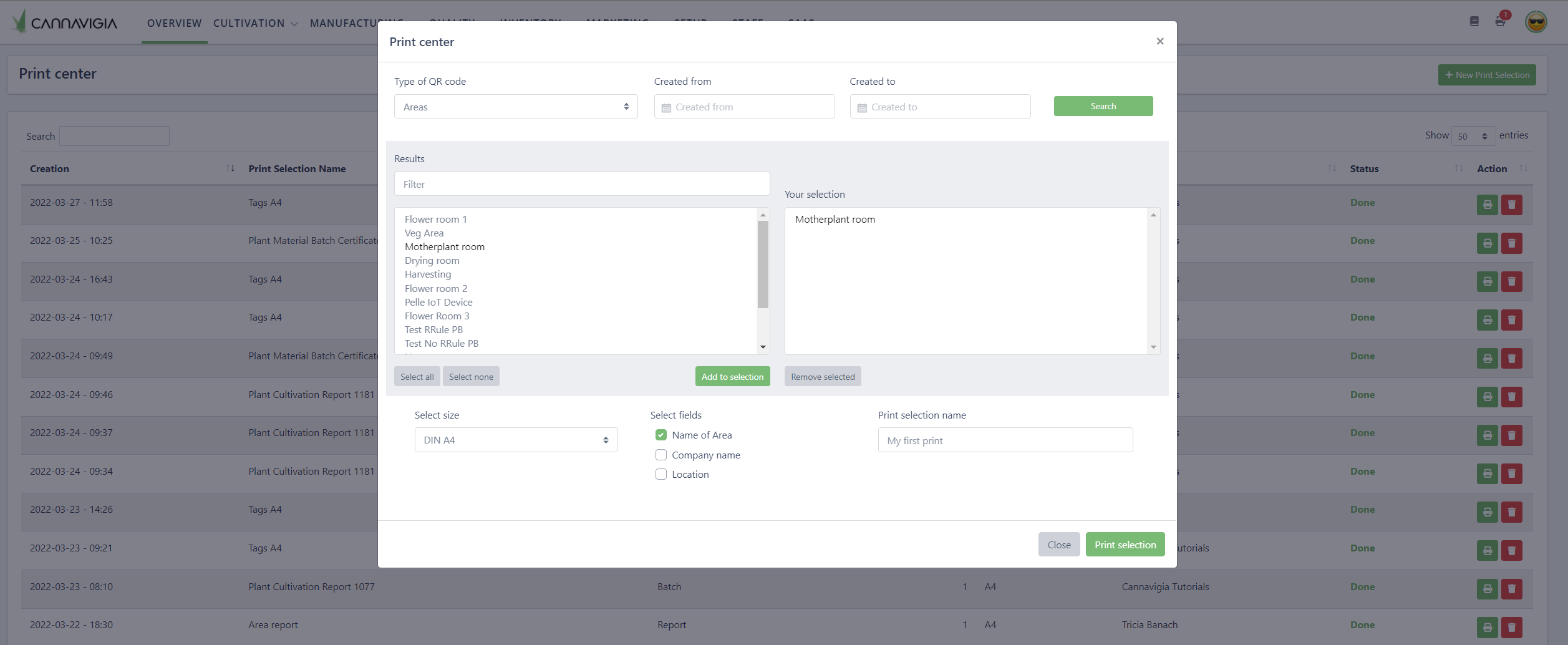1568x645 pixels.
Task: Delete the 2022-03-23 08:10 print entry
Action: click(x=1511, y=589)
